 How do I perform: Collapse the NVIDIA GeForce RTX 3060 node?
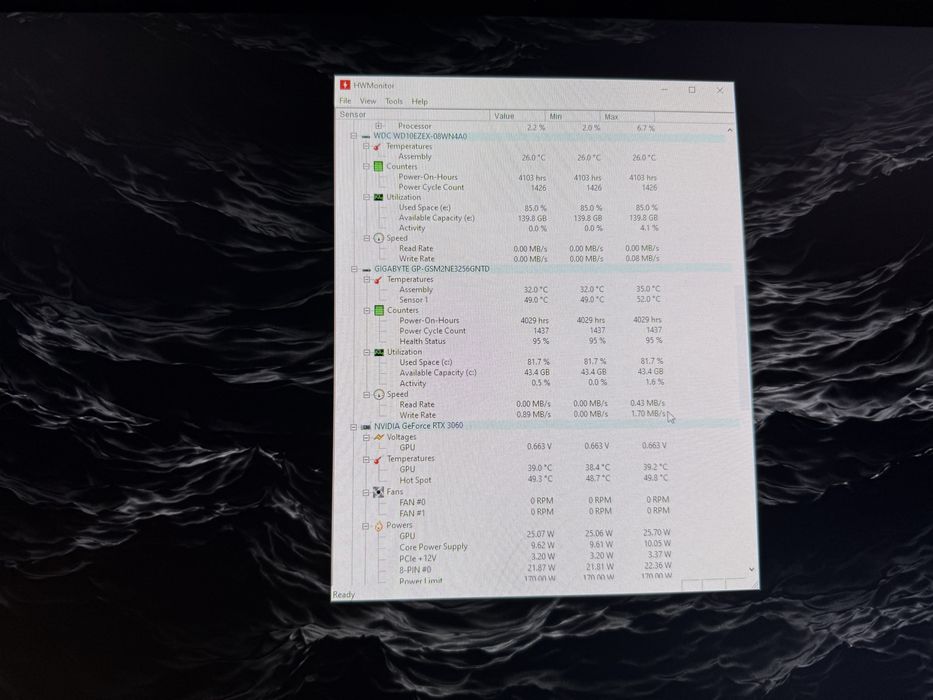click(353, 427)
